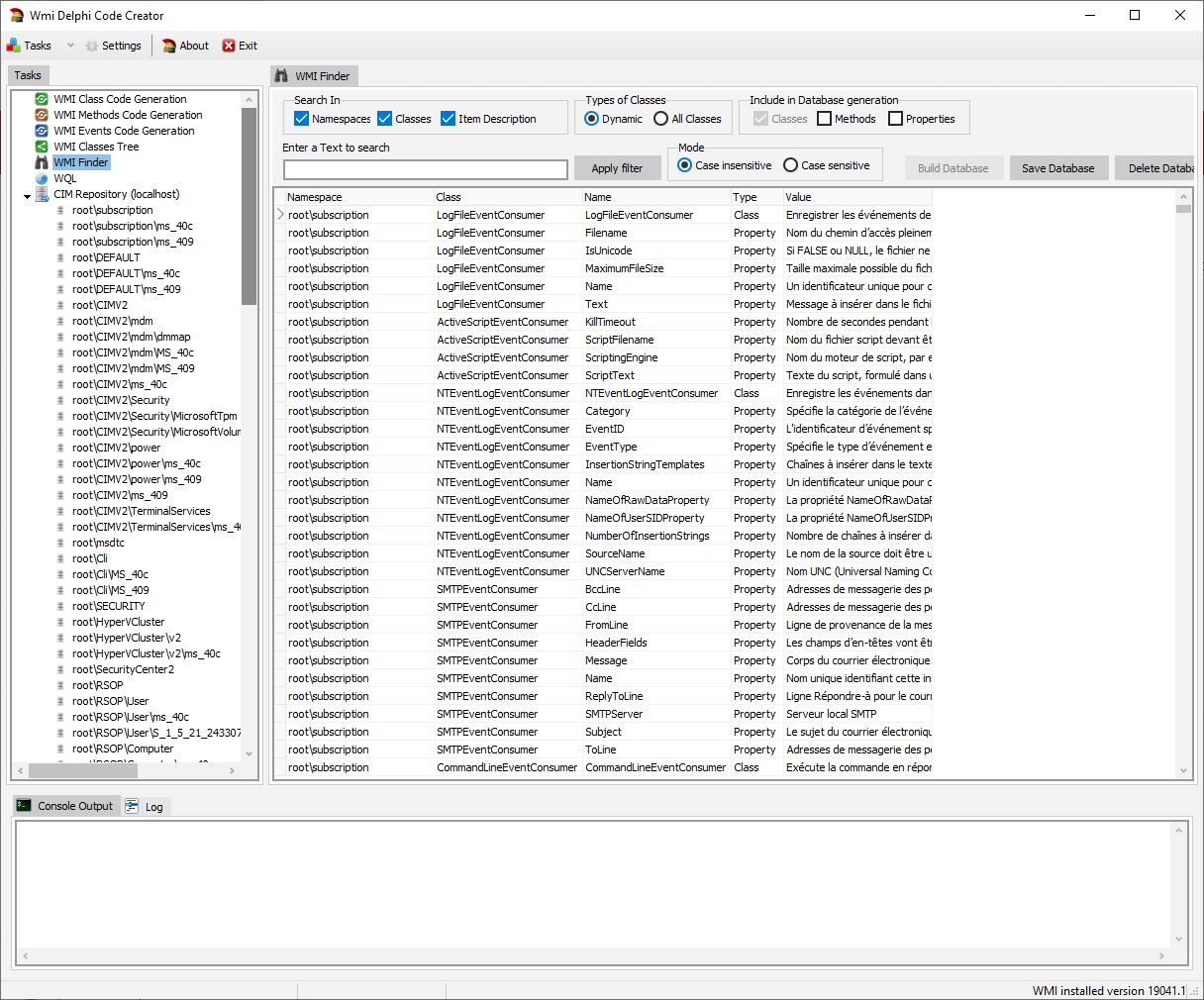This screenshot has height=1000, width=1204.
Task: Open WMI Classes Tree icon
Action: (42, 147)
